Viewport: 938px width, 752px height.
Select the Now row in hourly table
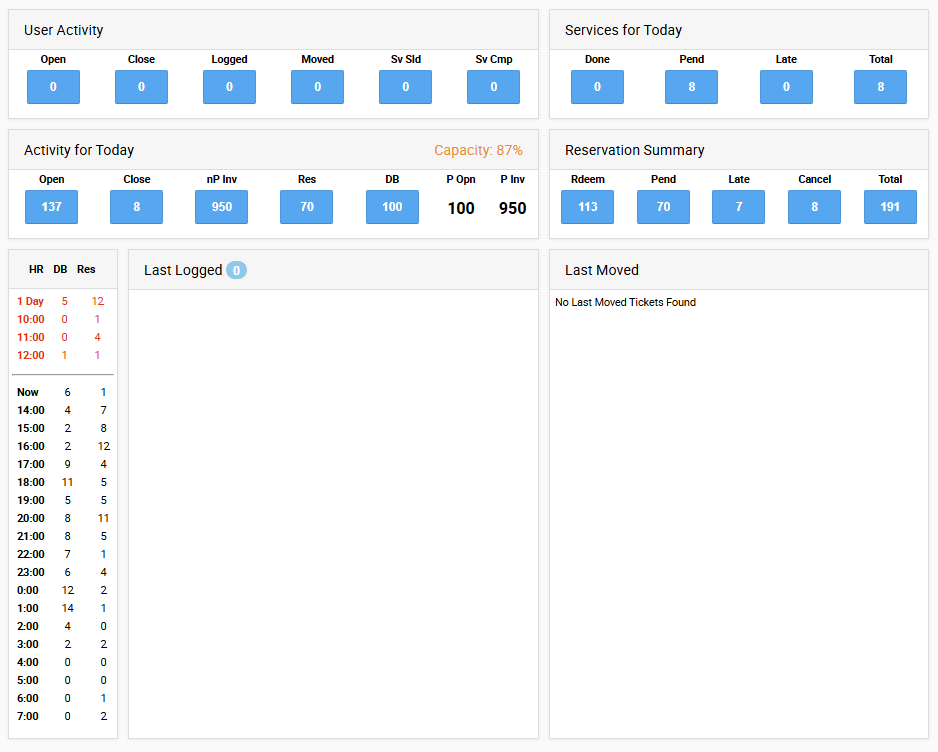(x=28, y=392)
